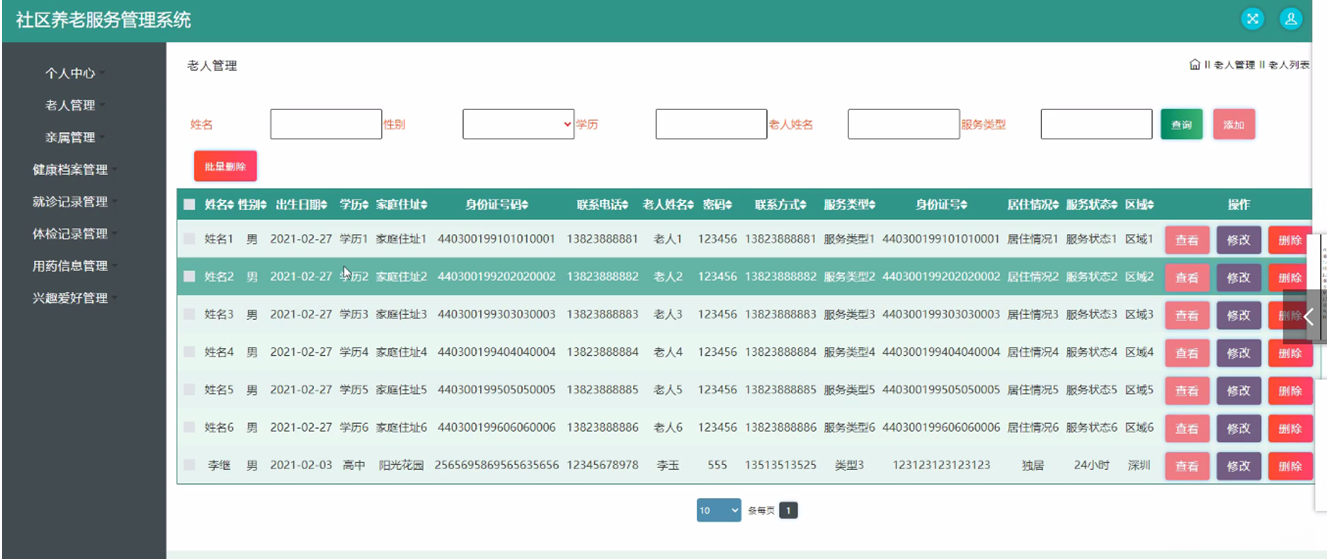This screenshot has height=559, width=1327.
Task: Check the box for row 李继
Action: (190, 465)
